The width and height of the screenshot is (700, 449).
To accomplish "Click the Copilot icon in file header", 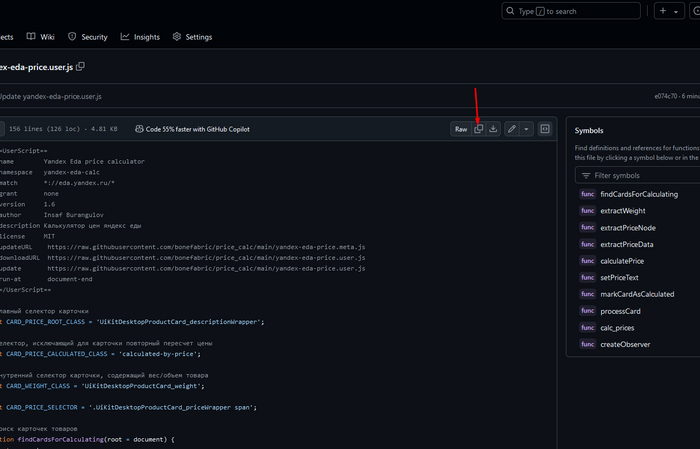I will click(x=138, y=129).
